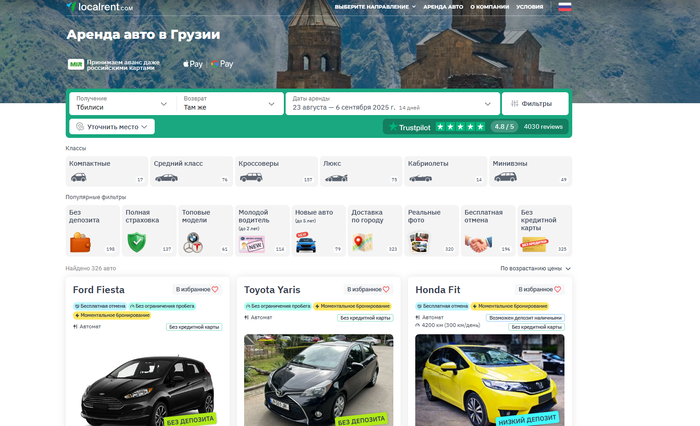Add Ford Fiesta to В избранное
The width and height of the screenshot is (700, 426).
coord(197,289)
